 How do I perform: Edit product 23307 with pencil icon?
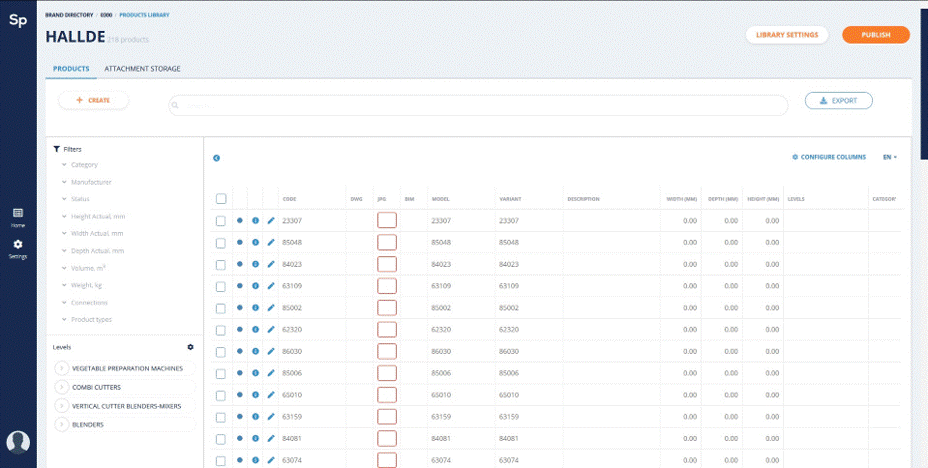pos(271,220)
